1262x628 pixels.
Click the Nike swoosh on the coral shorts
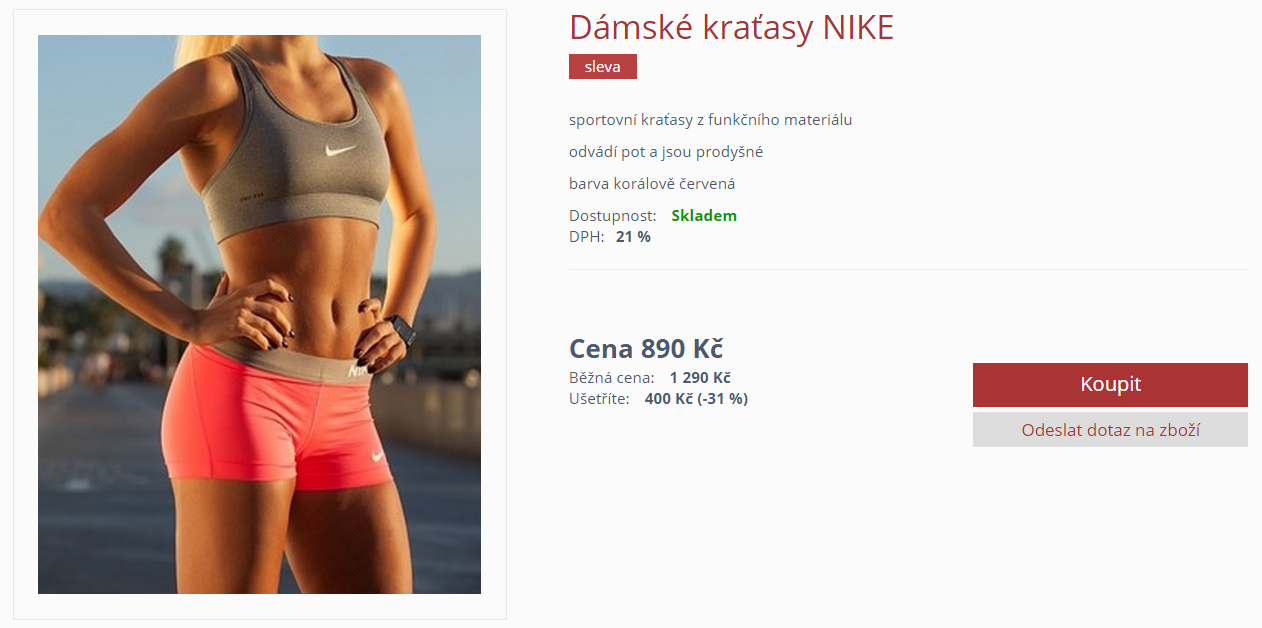378,456
